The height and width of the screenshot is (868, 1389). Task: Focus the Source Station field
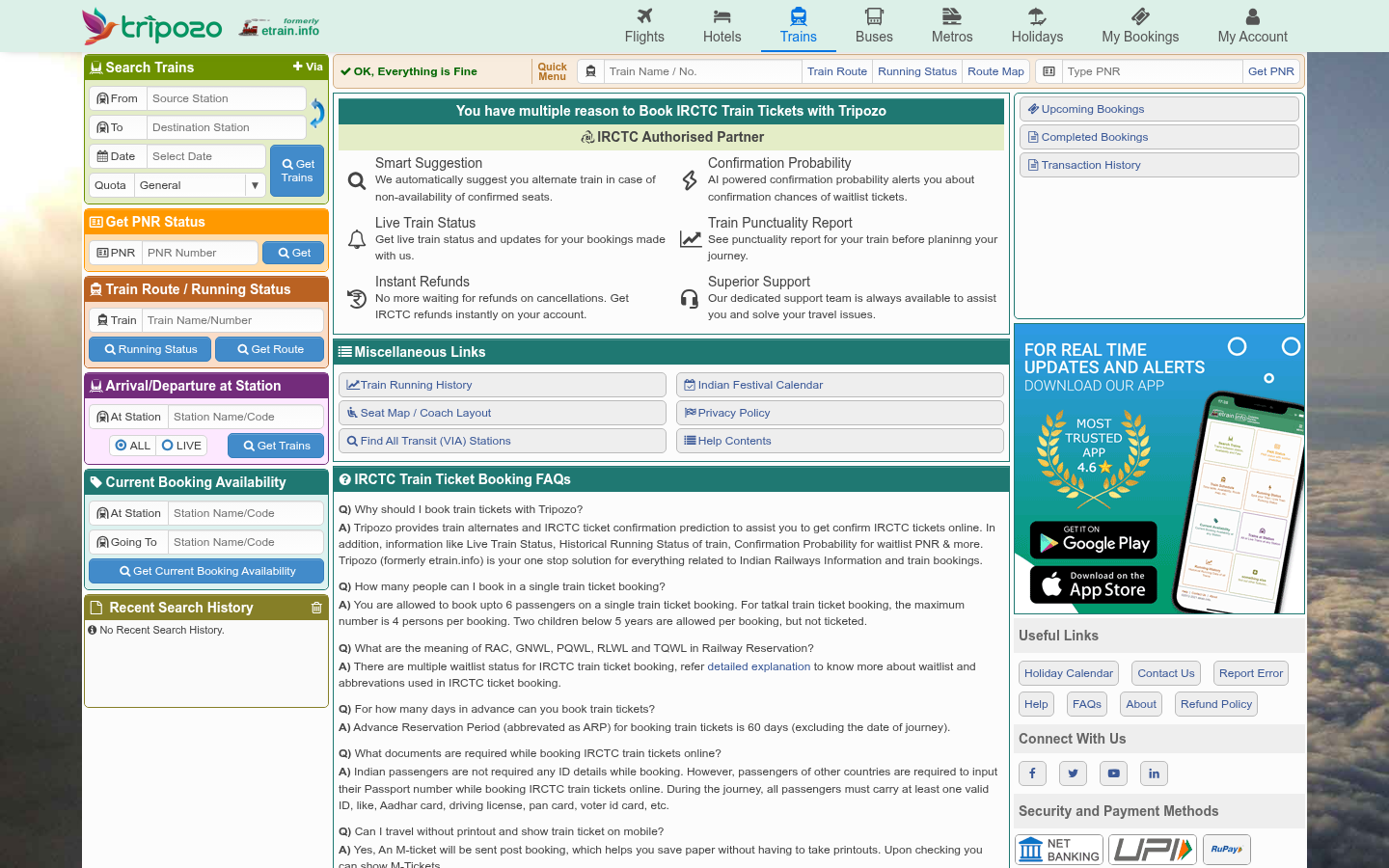tap(227, 98)
